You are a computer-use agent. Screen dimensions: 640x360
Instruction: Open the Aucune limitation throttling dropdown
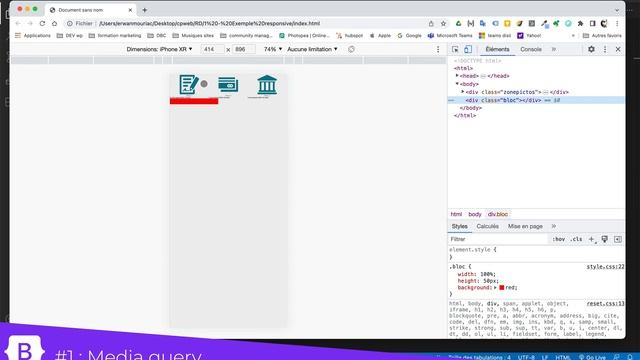(x=312, y=49)
